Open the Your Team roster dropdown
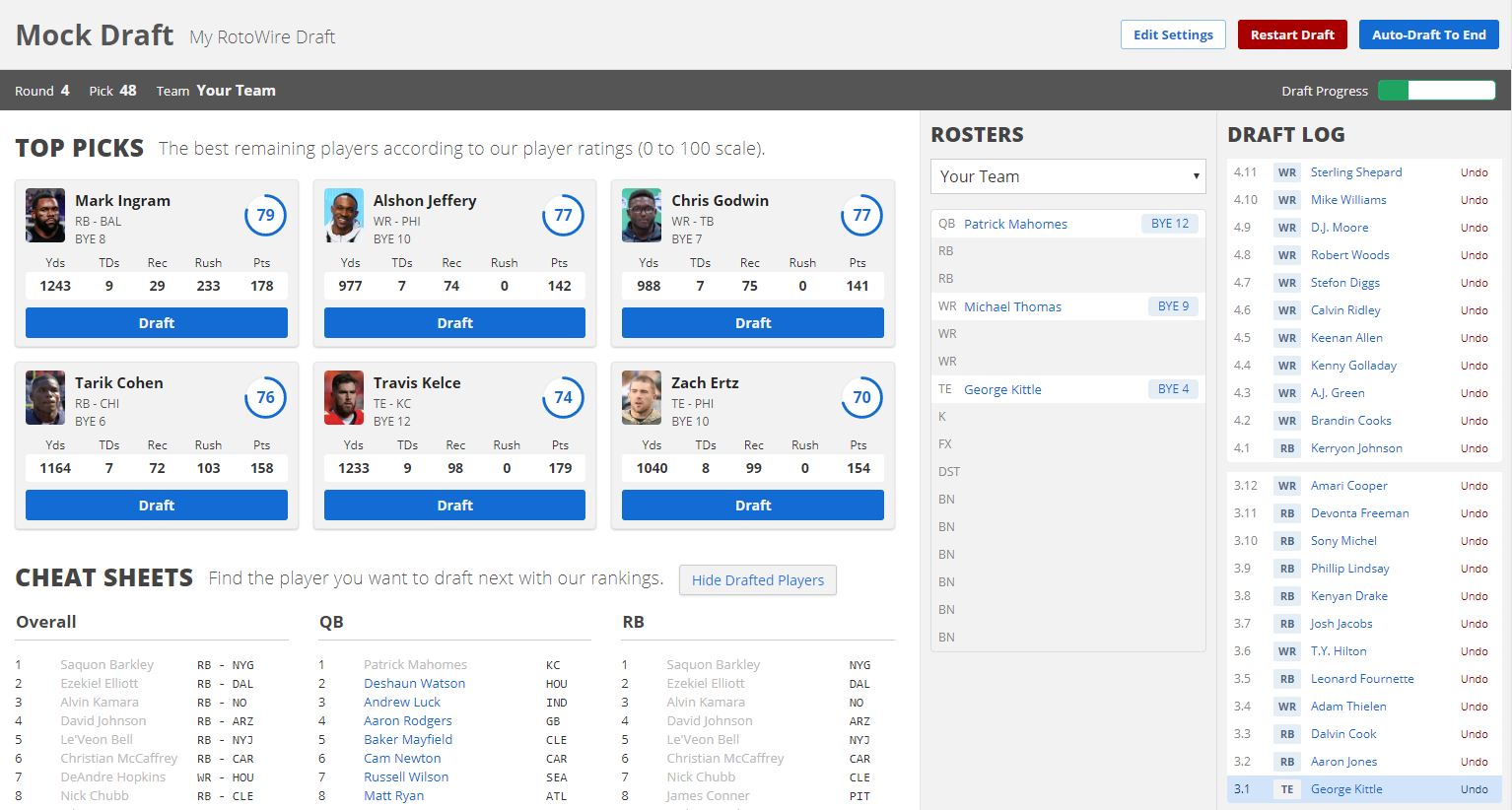This screenshot has width=1512, height=810. (x=1068, y=176)
